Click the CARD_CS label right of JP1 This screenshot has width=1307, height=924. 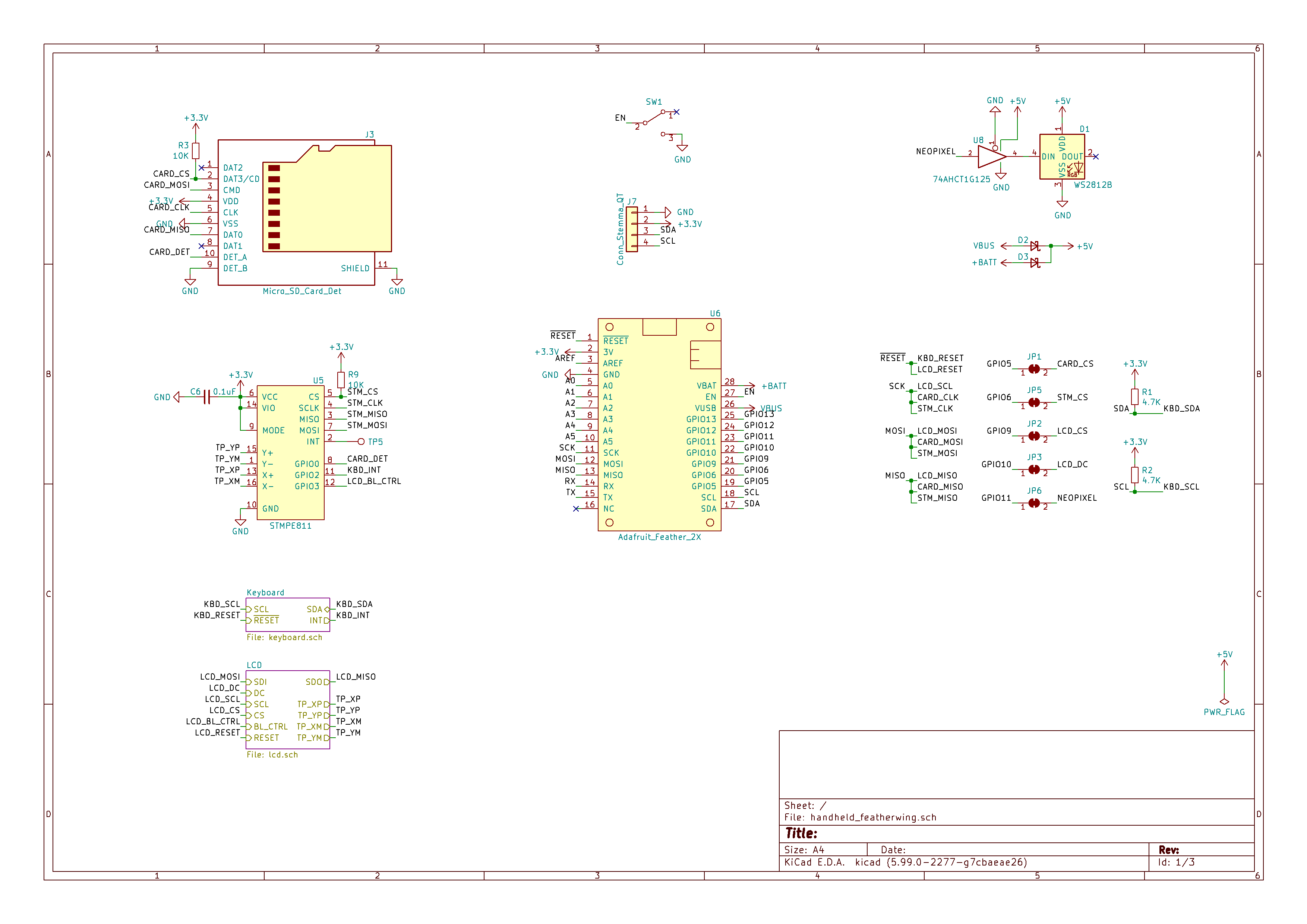click(x=1075, y=364)
